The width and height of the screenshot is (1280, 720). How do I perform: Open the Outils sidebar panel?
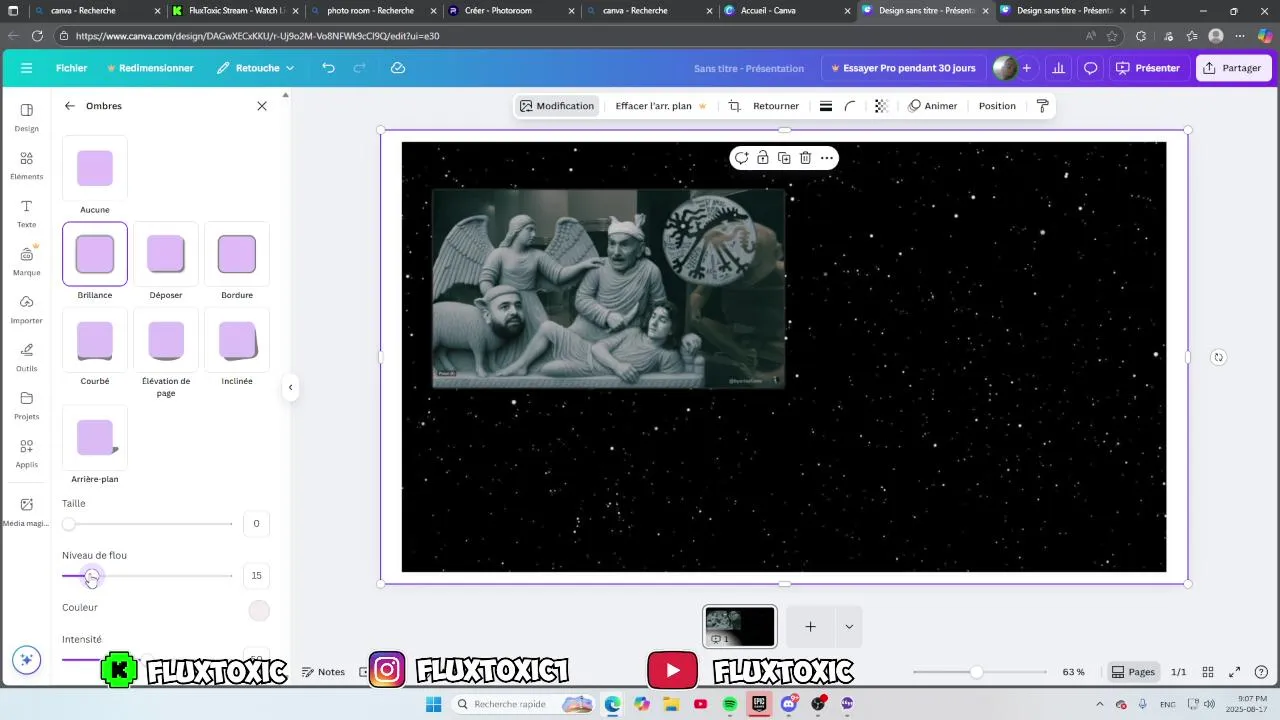27,357
